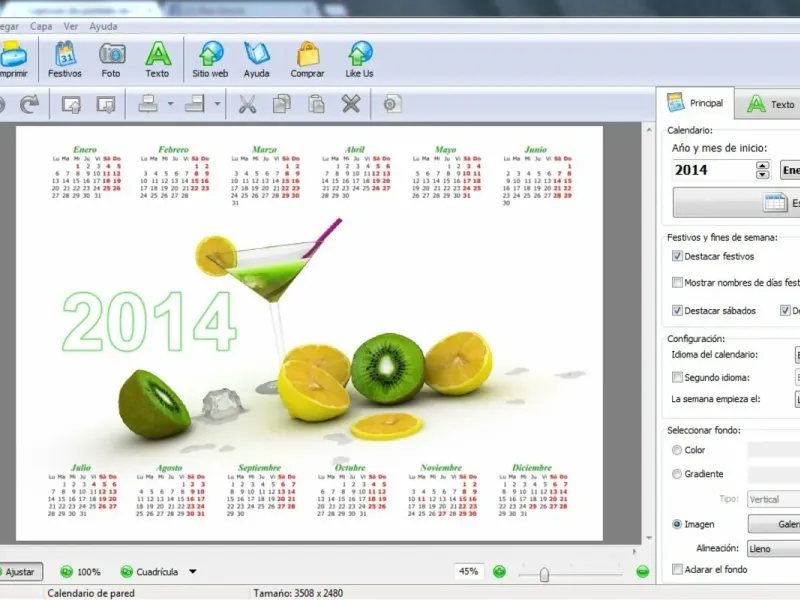Click the first align layers icon
Viewport: 800px width, 600px height.
(148, 104)
